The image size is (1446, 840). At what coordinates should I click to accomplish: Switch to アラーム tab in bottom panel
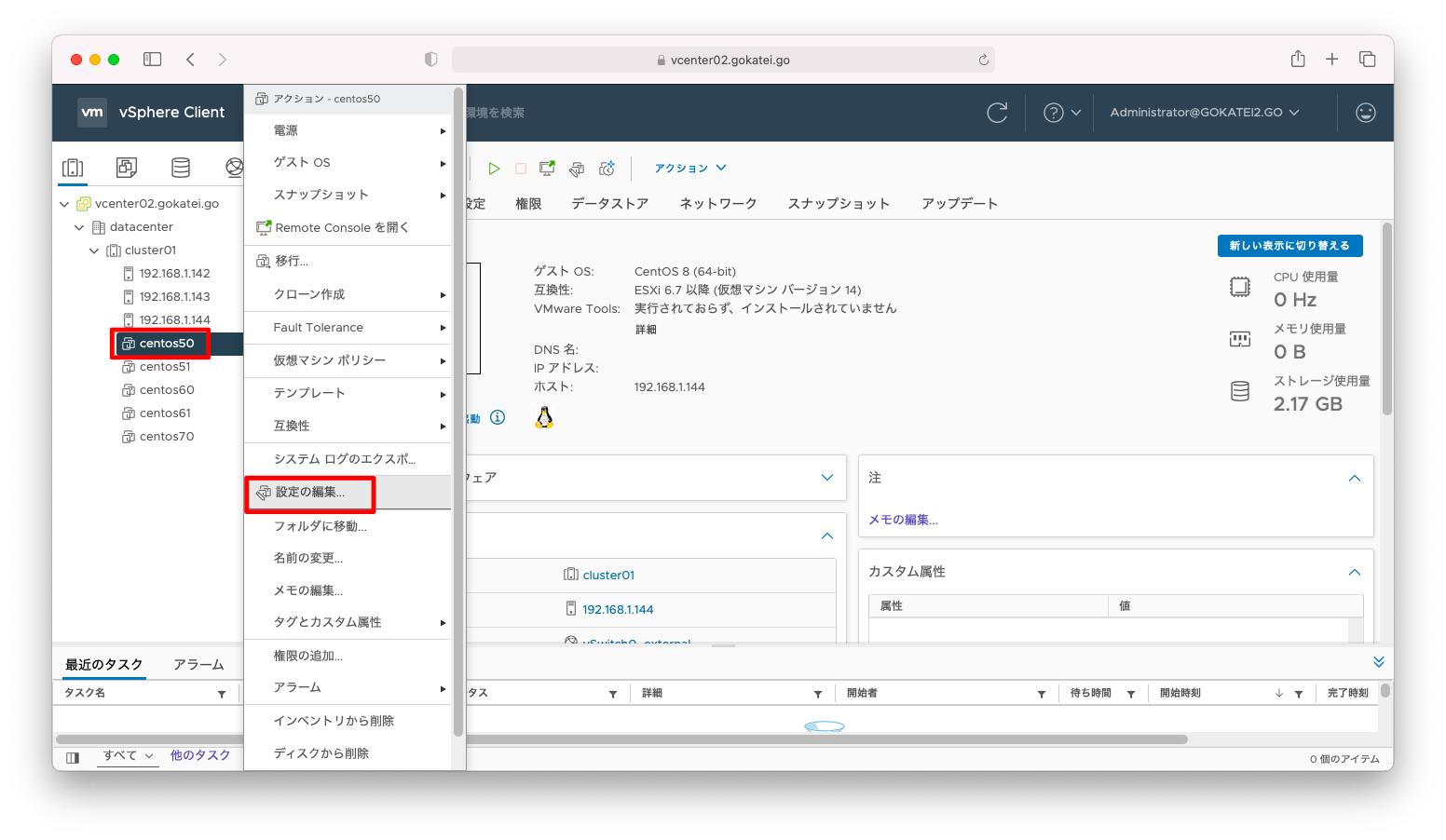point(198,665)
